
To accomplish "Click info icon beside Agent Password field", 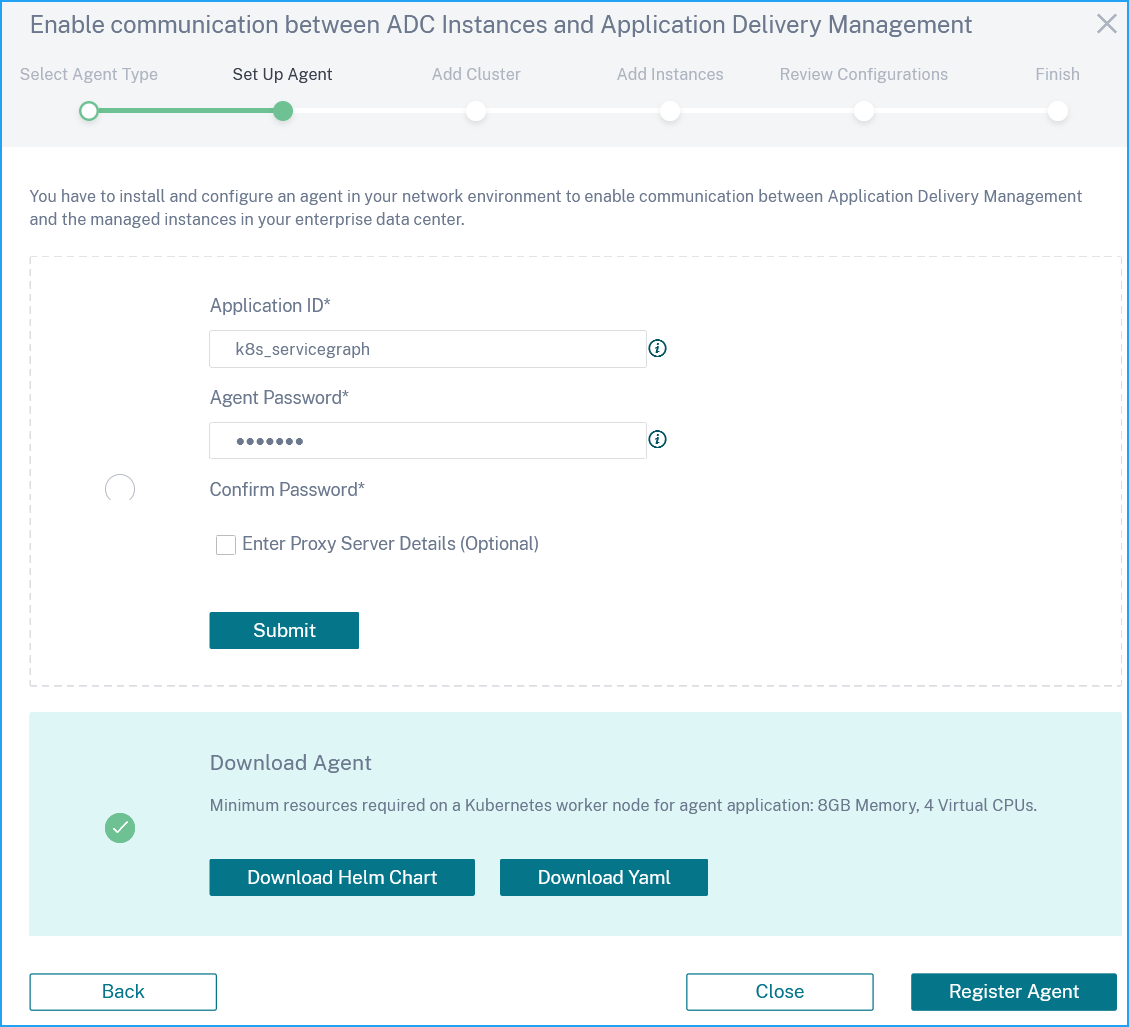I will 657,439.
